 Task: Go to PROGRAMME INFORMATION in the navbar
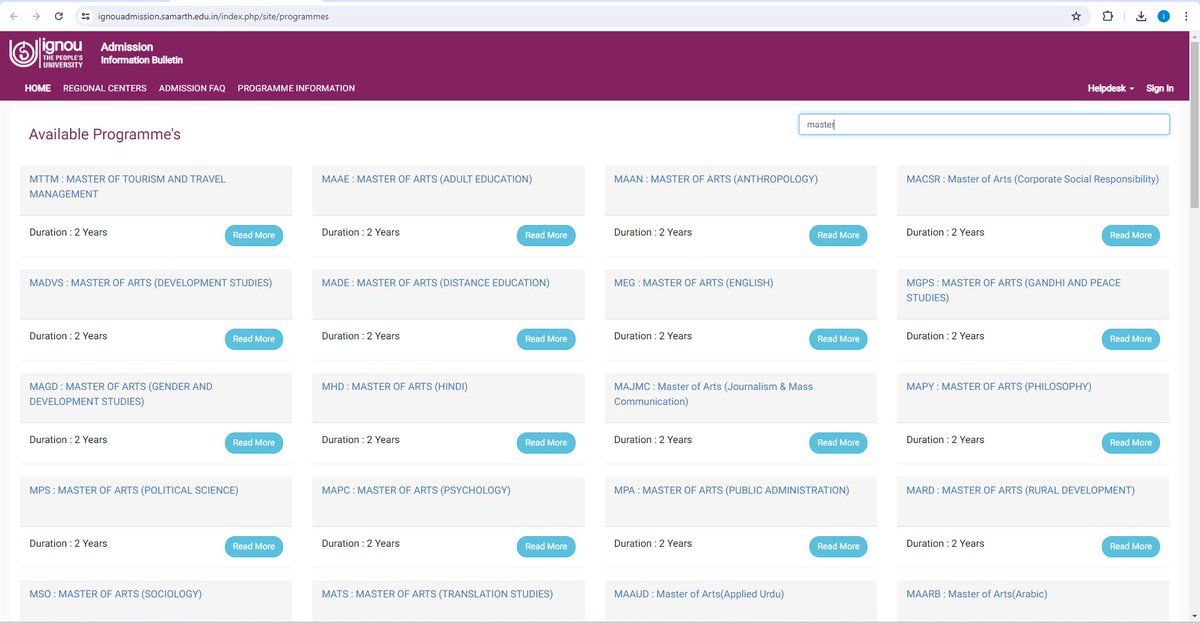tap(295, 88)
